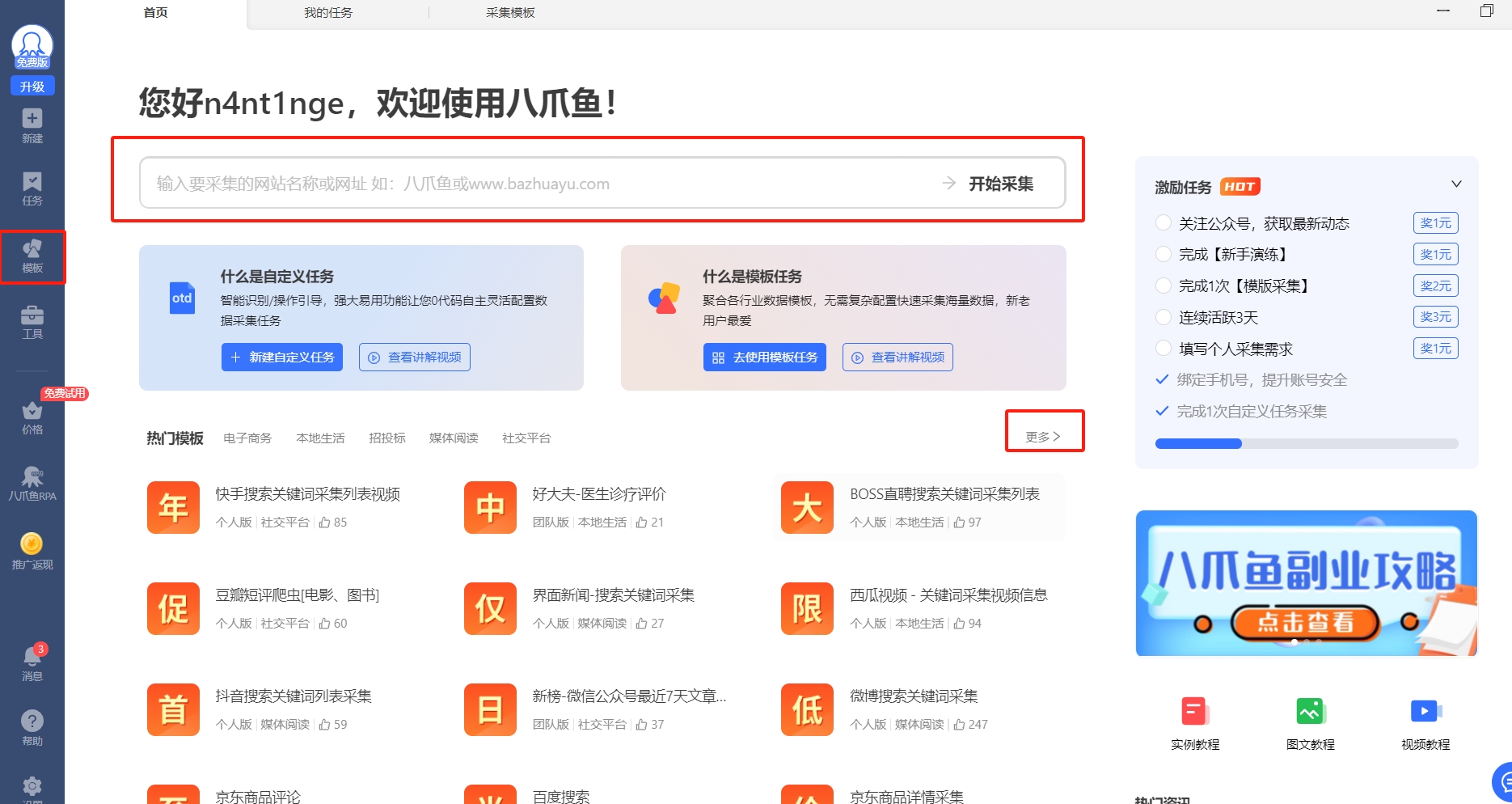
Task: Select the 填写个人采集需求 radio circle
Action: pos(1163,348)
